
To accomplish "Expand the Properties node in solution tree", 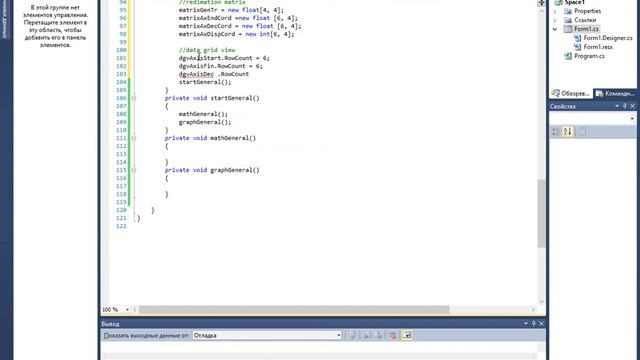I will pyautogui.click(x=555, y=11).
